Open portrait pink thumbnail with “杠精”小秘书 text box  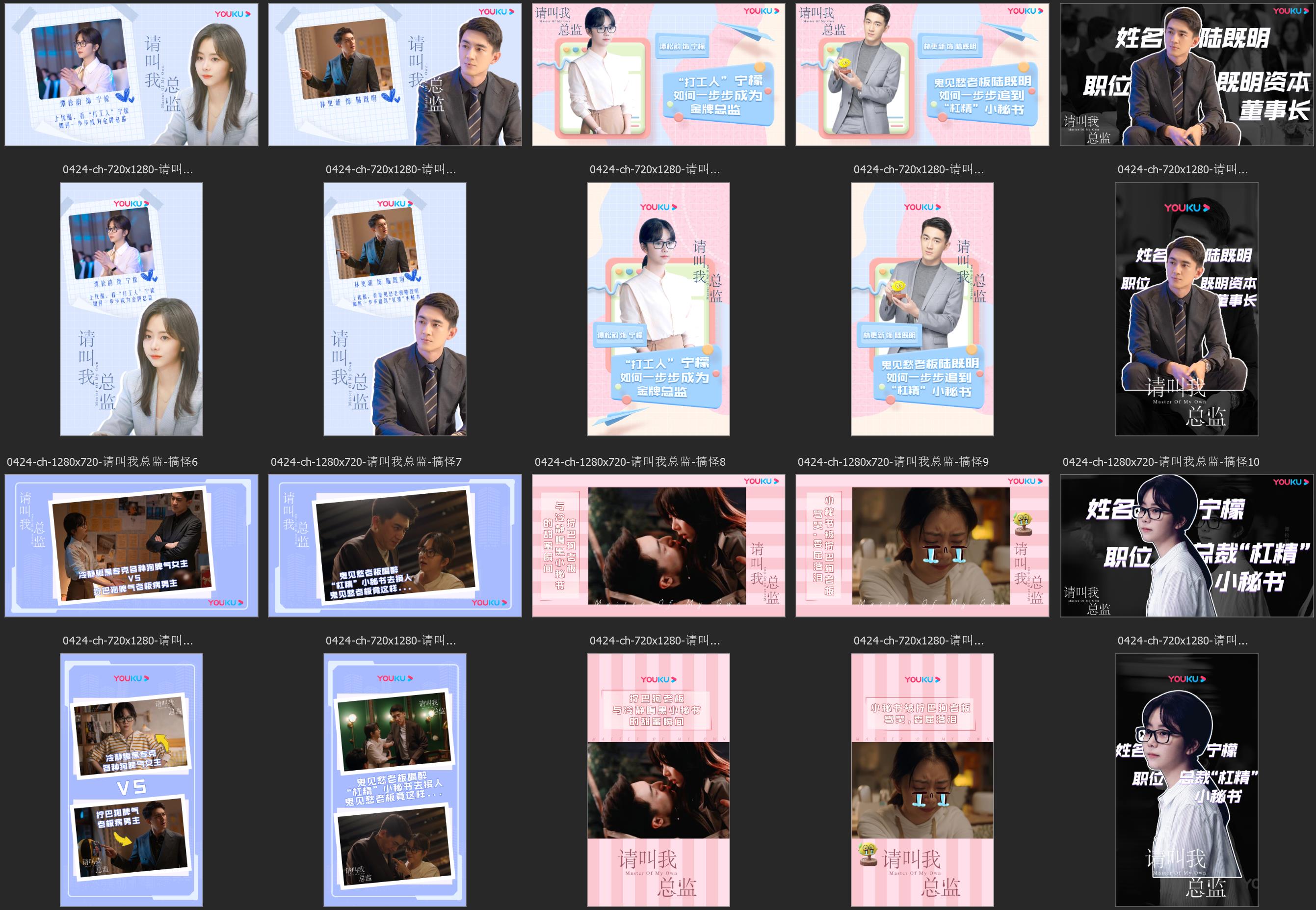pos(922,310)
